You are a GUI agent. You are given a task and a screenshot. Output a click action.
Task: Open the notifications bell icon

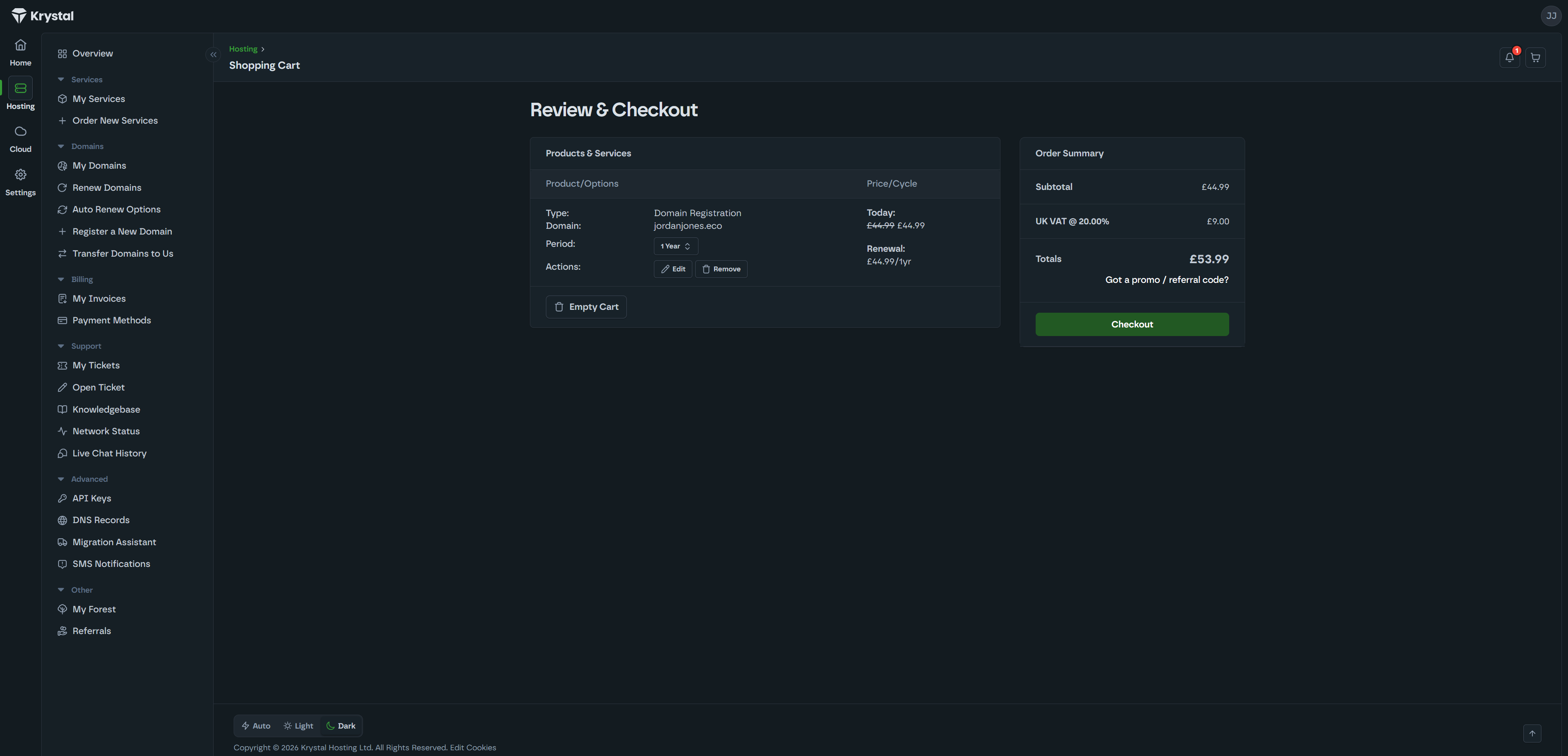1509,58
